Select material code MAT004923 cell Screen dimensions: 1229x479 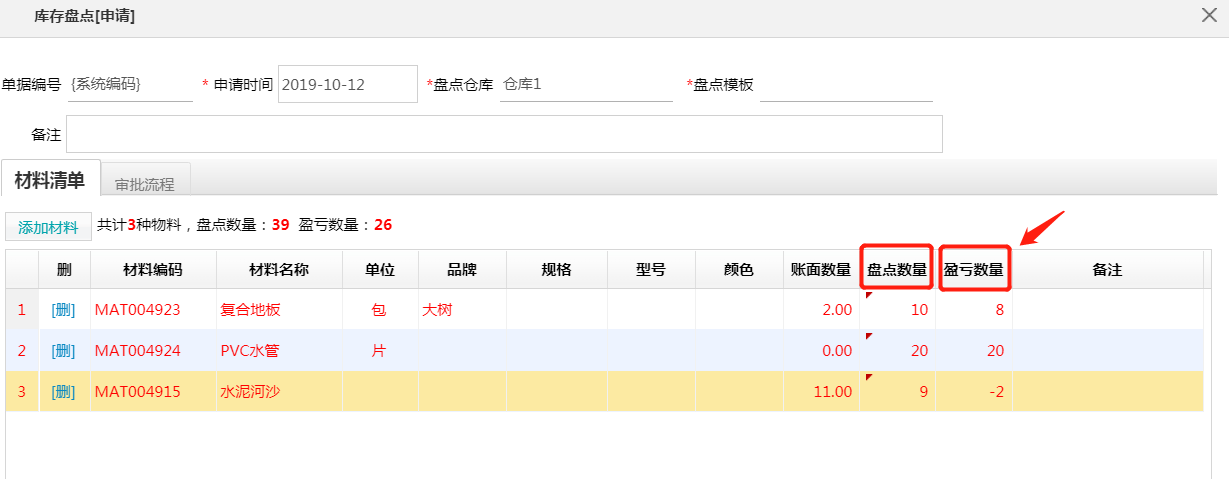[x=138, y=310]
